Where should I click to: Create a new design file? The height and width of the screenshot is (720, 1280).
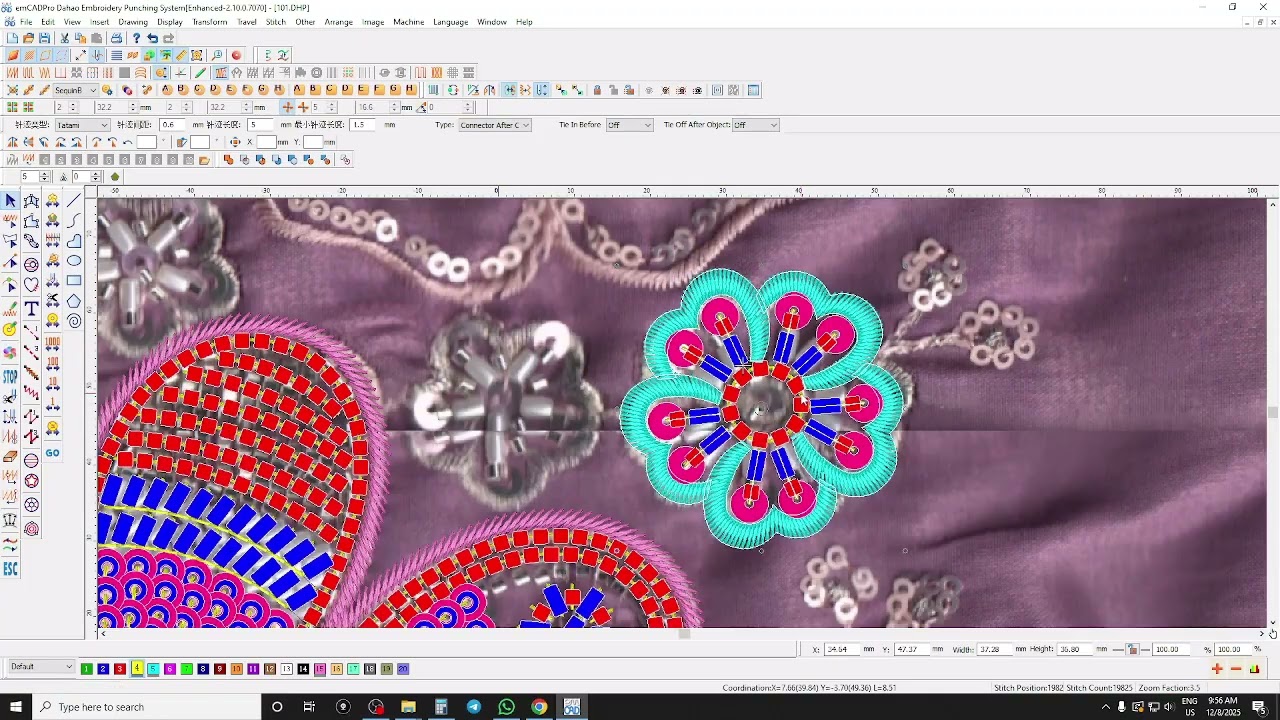[x=13, y=38]
